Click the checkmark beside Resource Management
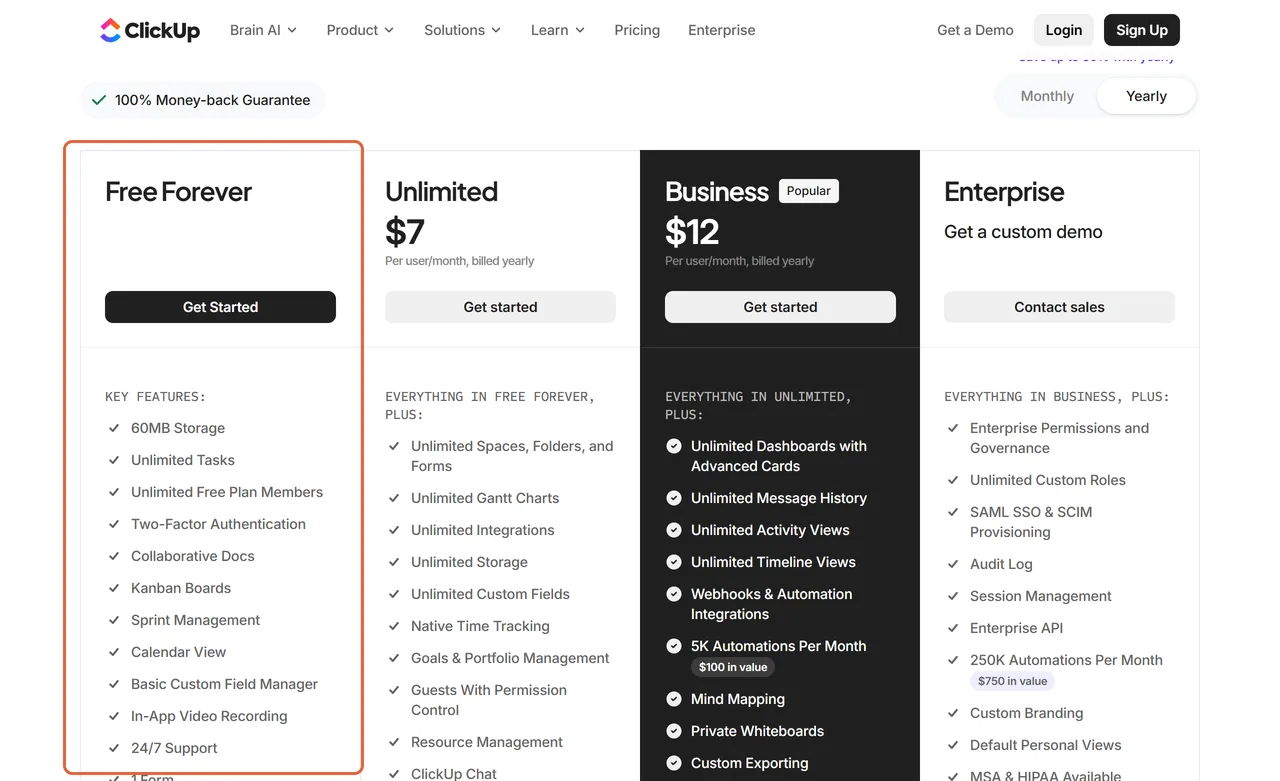1280x781 pixels. click(394, 742)
